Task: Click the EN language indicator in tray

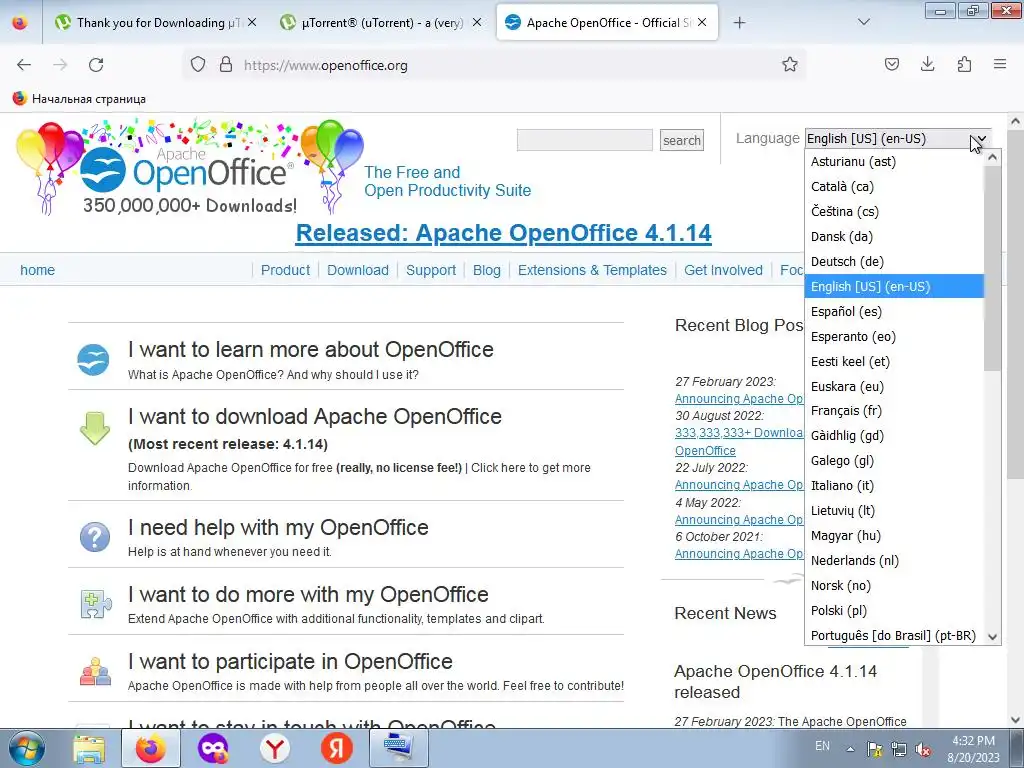Action: coord(822,746)
